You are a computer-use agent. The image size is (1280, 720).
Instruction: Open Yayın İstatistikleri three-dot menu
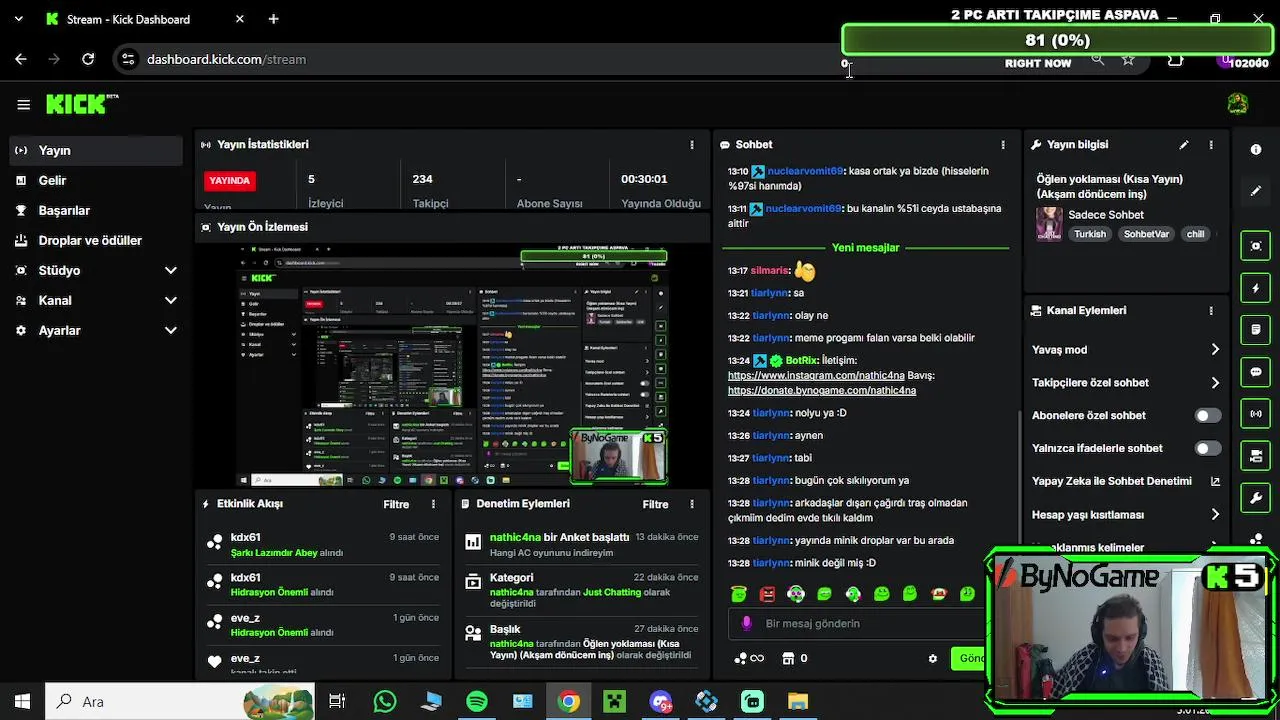(x=692, y=145)
